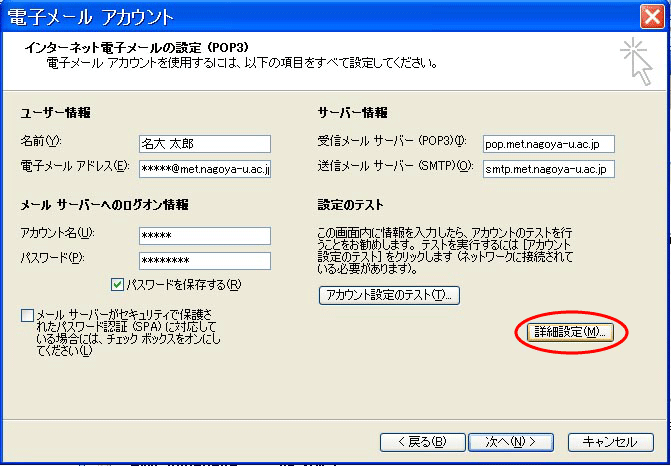Uncheck パスワードを保存する checkbox
This screenshot has height=466, width=671.
tap(117, 285)
